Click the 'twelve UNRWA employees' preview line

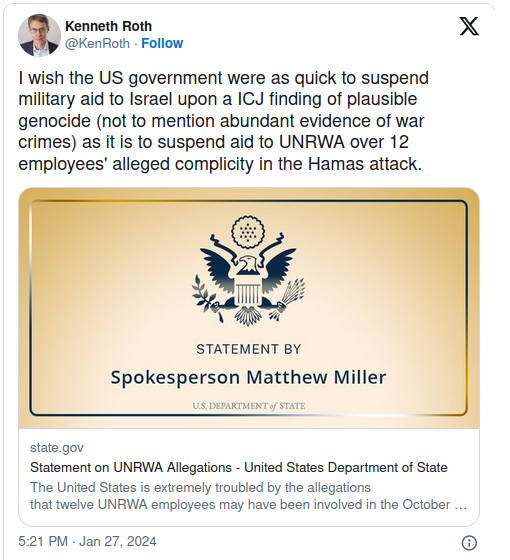point(248,505)
